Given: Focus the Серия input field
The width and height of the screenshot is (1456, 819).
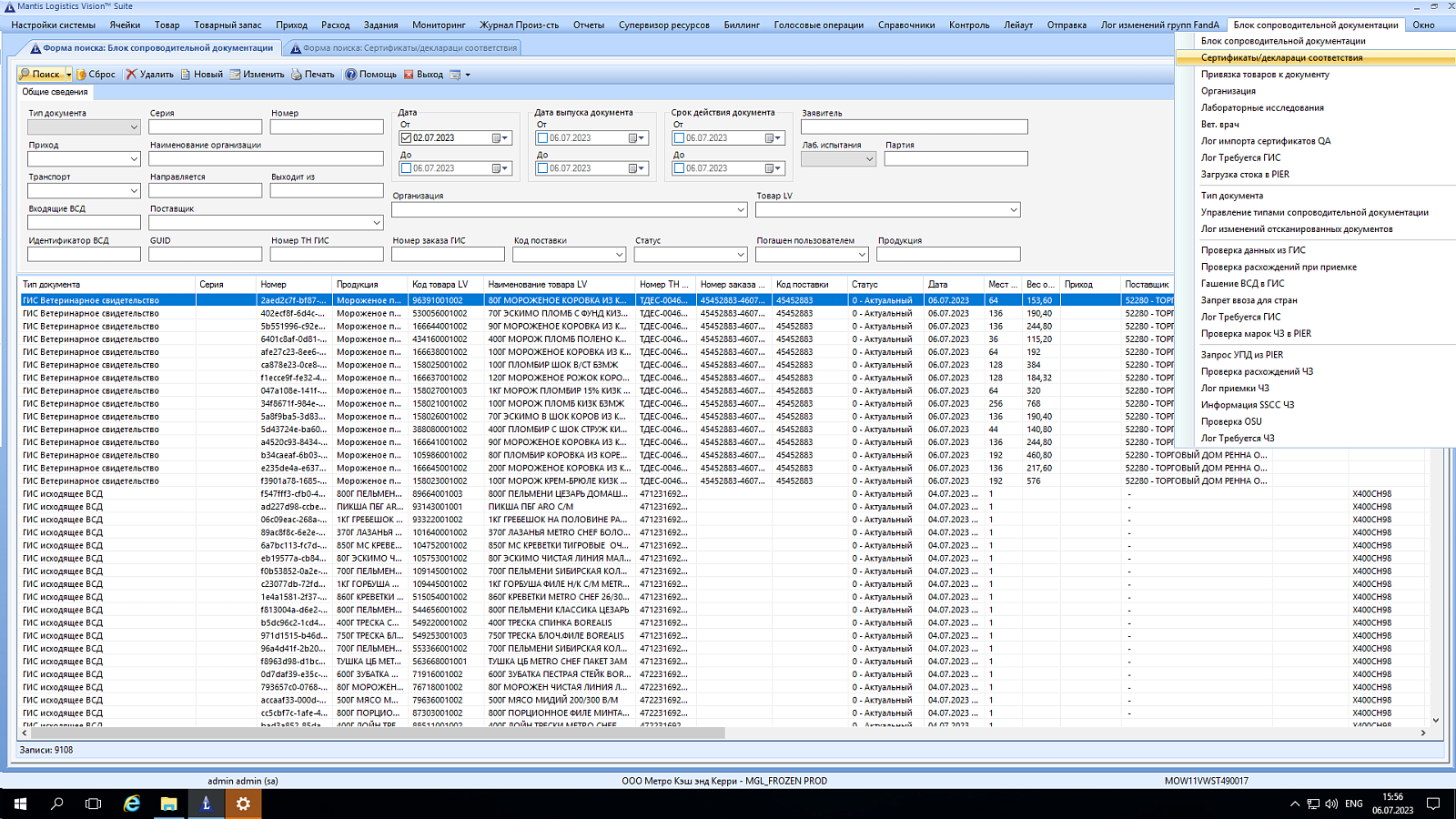Looking at the screenshot, I should 205,127.
